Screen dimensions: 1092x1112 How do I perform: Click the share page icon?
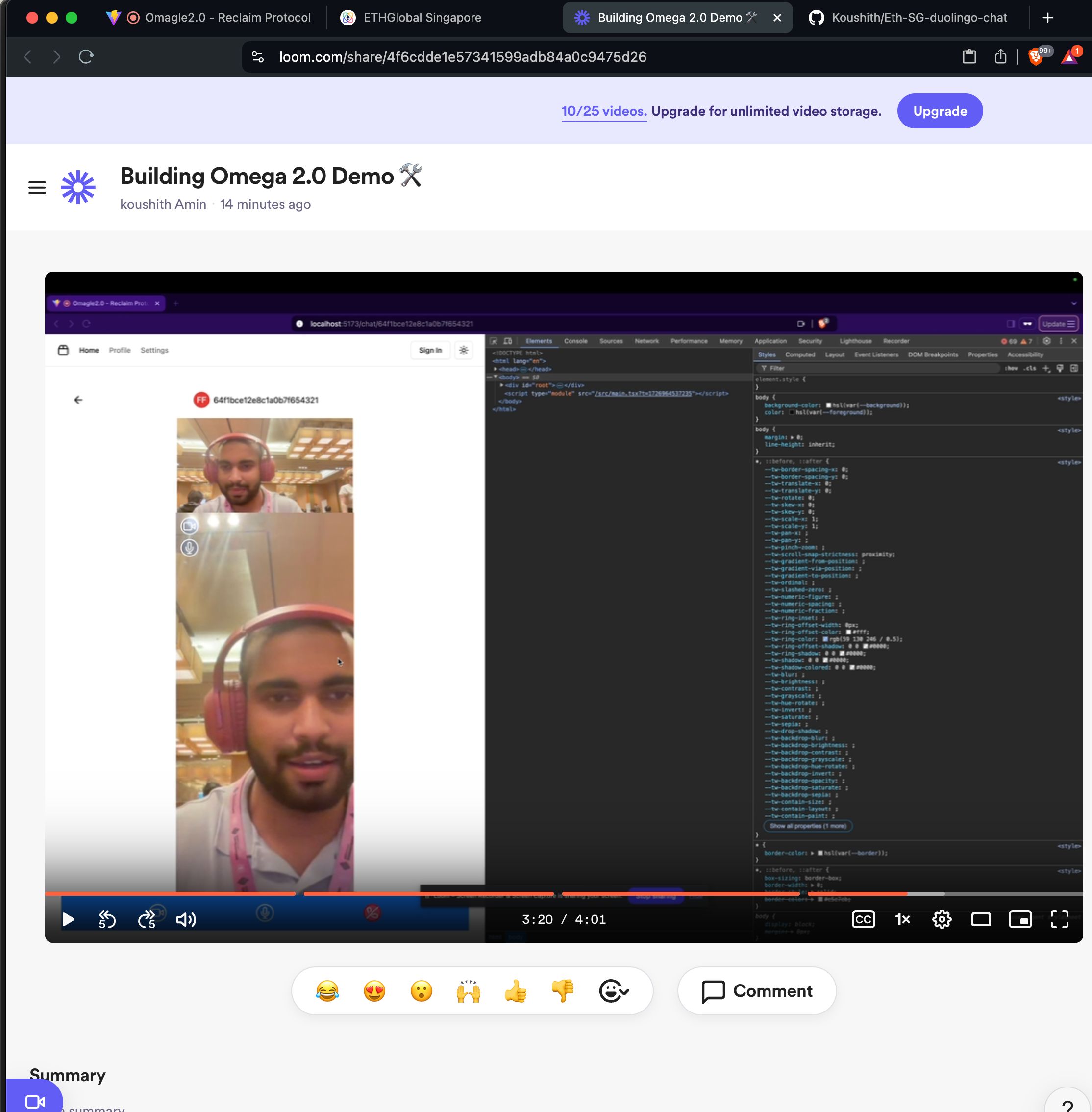click(1000, 56)
